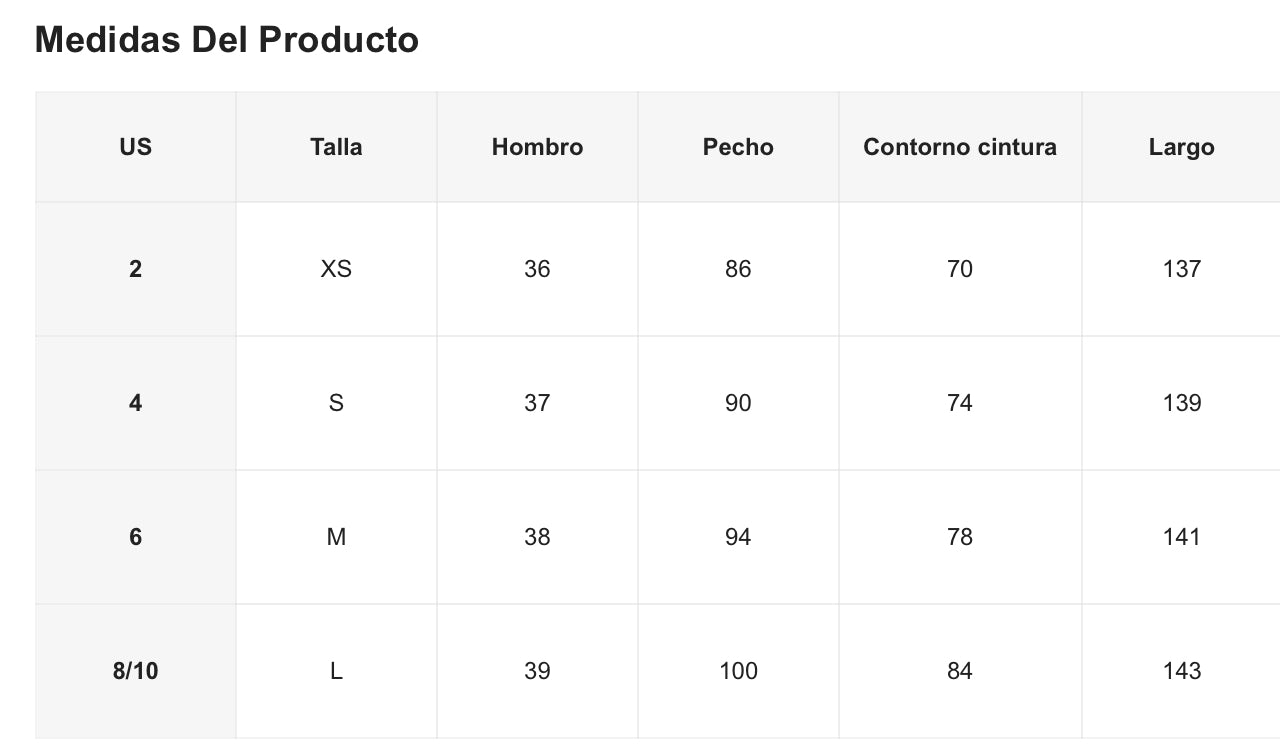This screenshot has width=1280, height=756.
Task: Click the L size cell
Action: coord(336,671)
